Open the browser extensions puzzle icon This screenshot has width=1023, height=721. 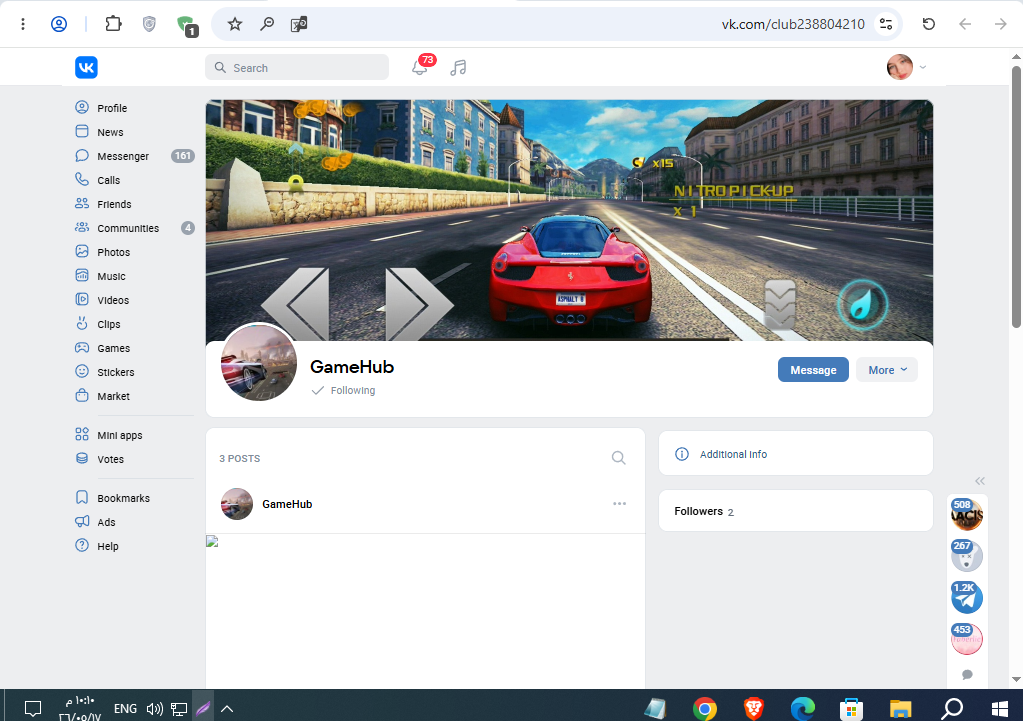(114, 24)
